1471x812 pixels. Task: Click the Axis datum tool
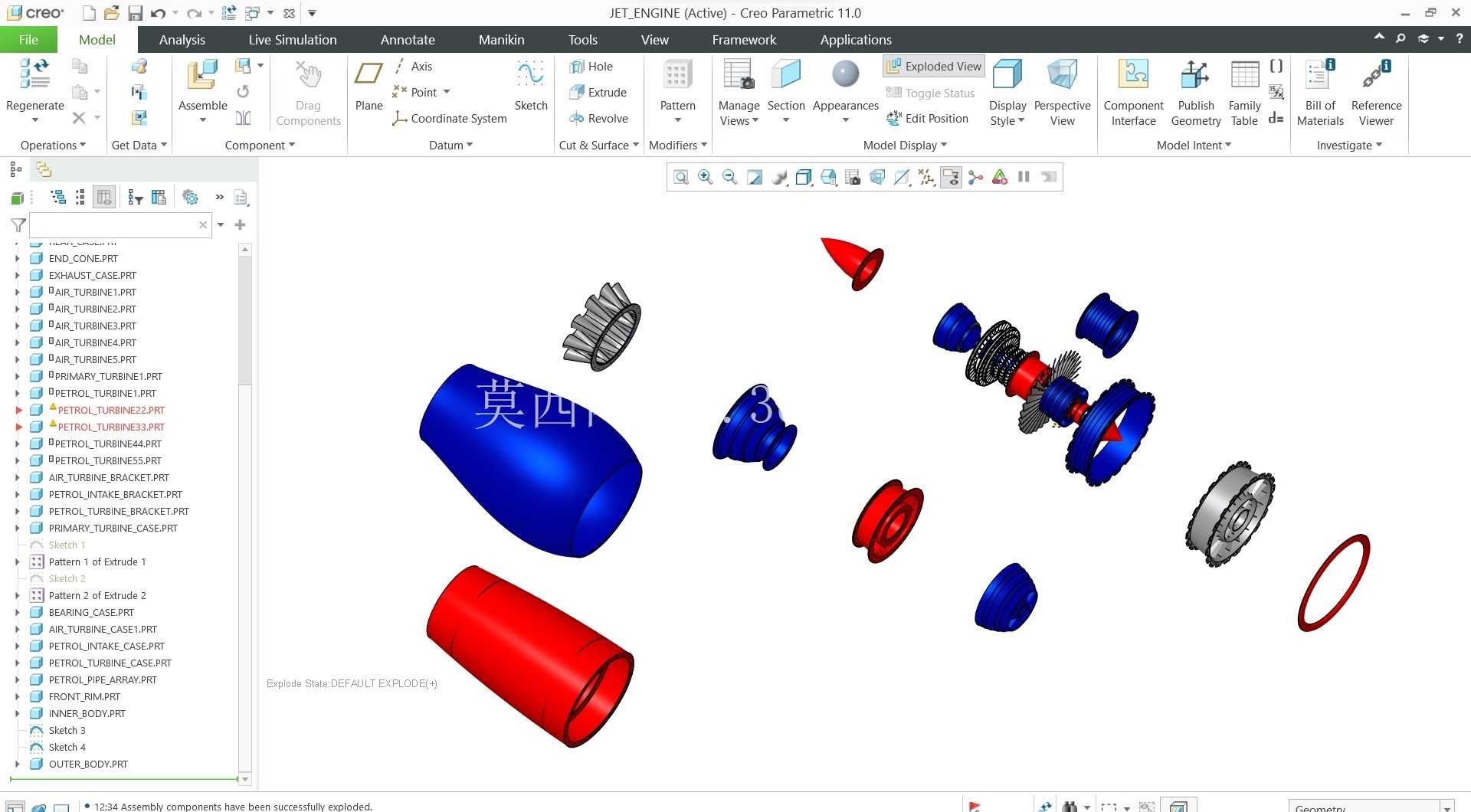pos(413,67)
